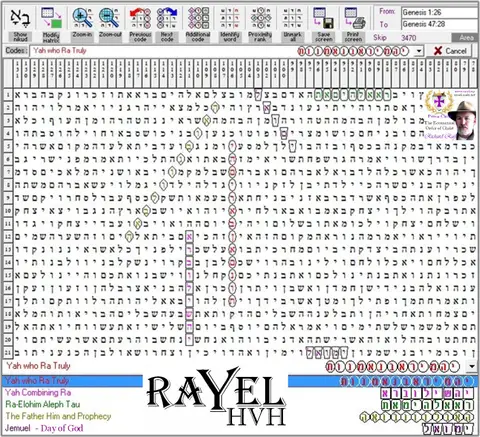Image resolution: width=480 pixels, height=437 pixels.
Task: Click the From field showing Genesis 1:26
Action: (439, 13)
